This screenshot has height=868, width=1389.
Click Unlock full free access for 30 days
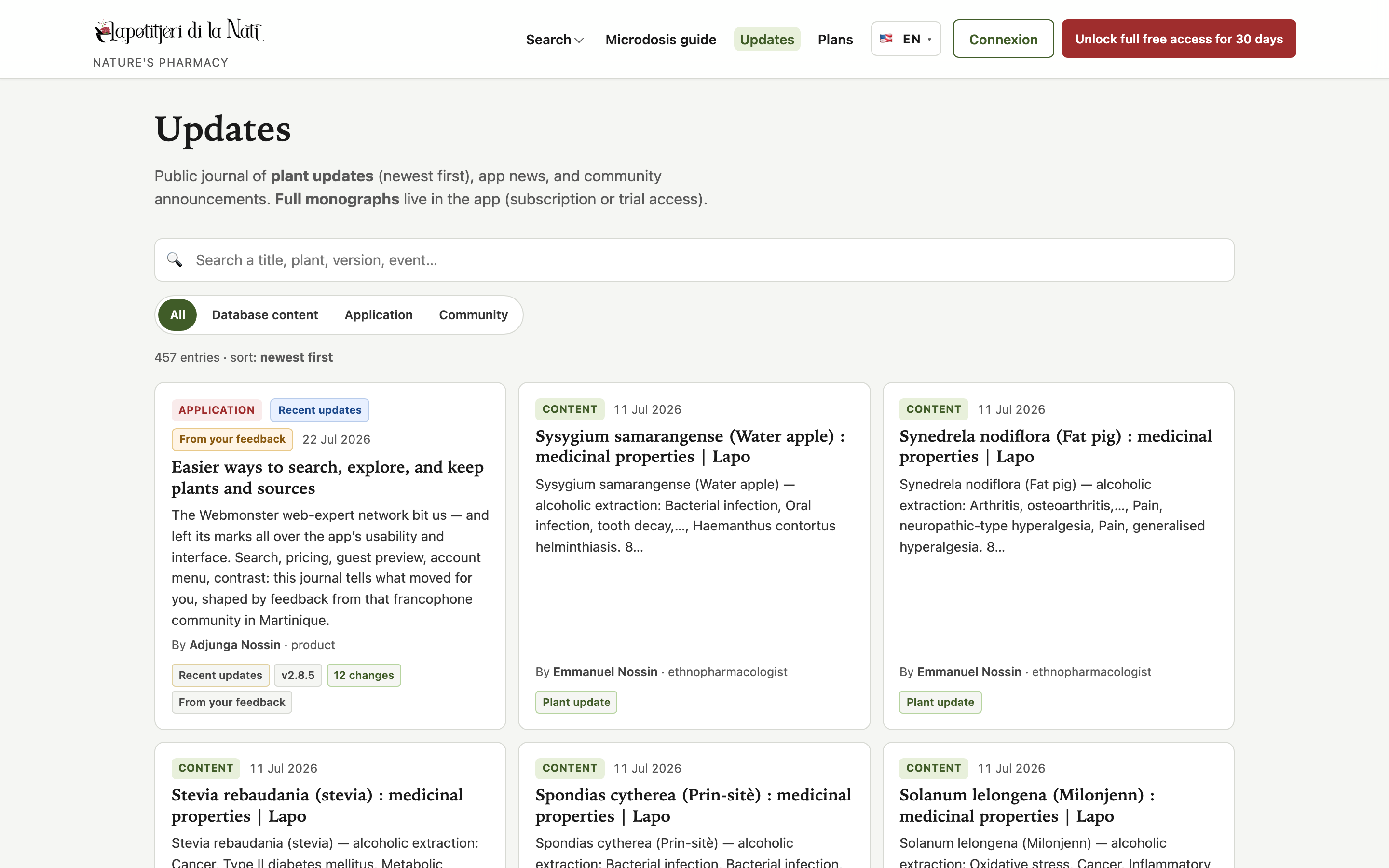click(1179, 39)
